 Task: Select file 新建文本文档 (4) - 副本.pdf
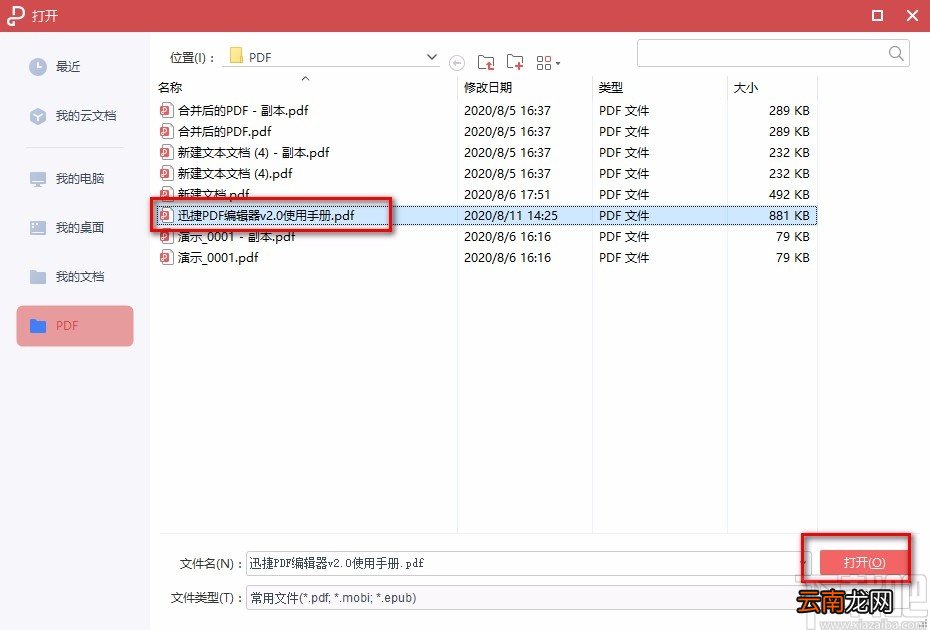pyautogui.click(x=253, y=152)
